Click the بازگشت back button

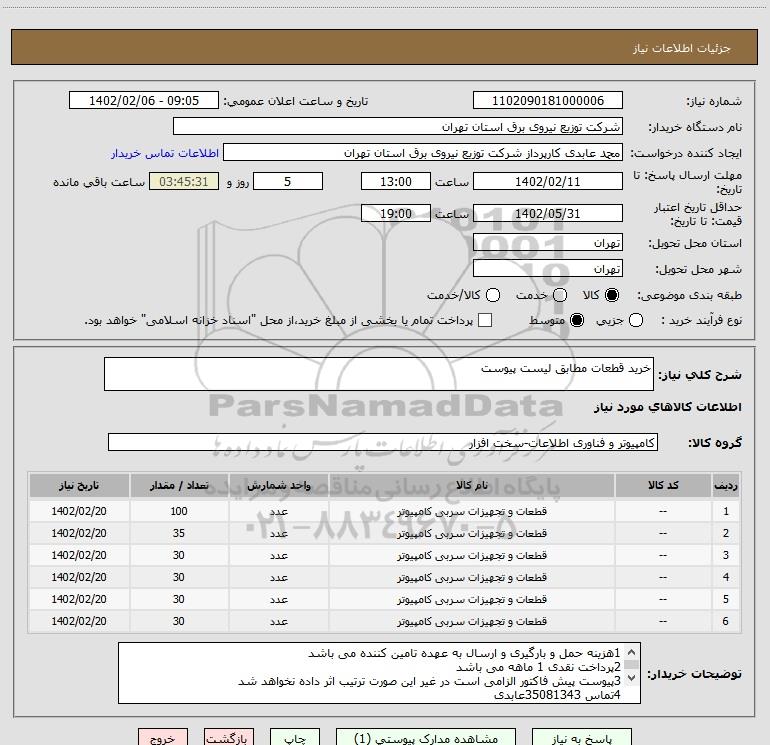click(229, 738)
